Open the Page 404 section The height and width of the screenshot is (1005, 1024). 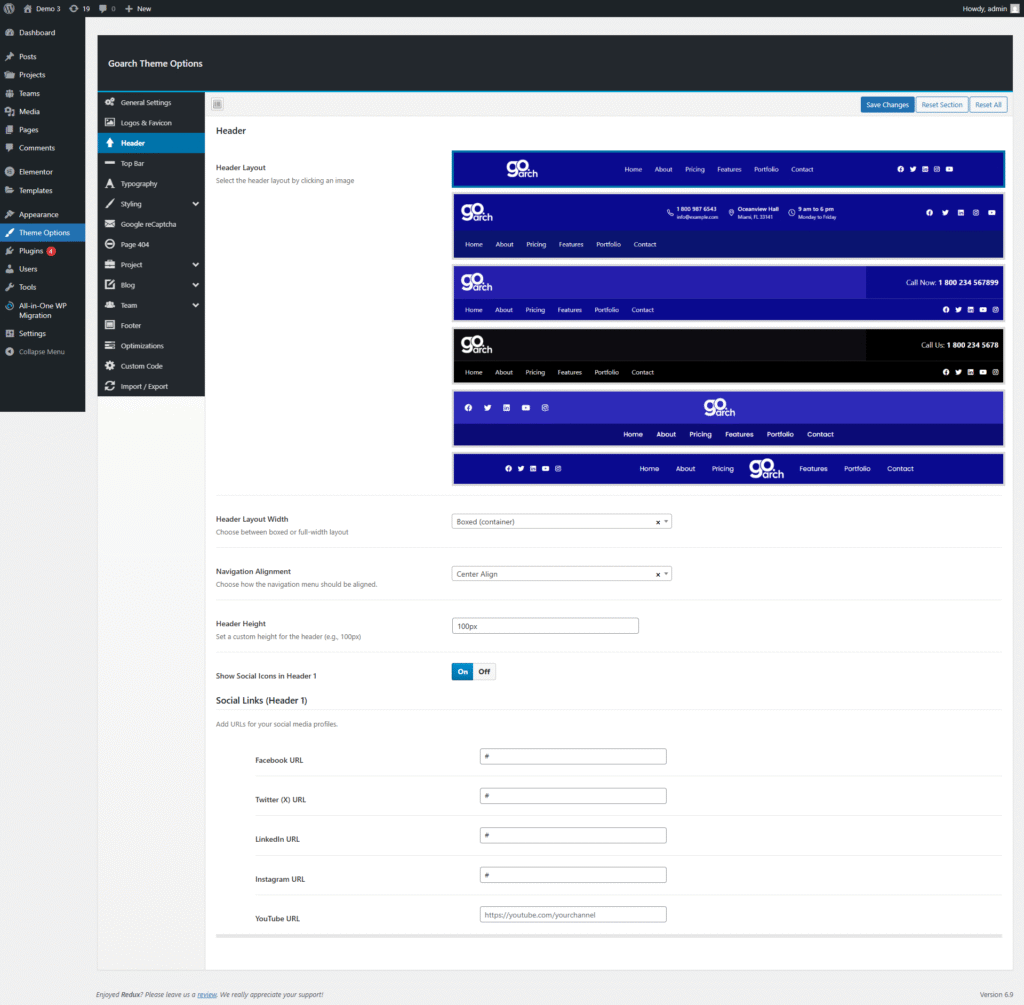pos(151,244)
